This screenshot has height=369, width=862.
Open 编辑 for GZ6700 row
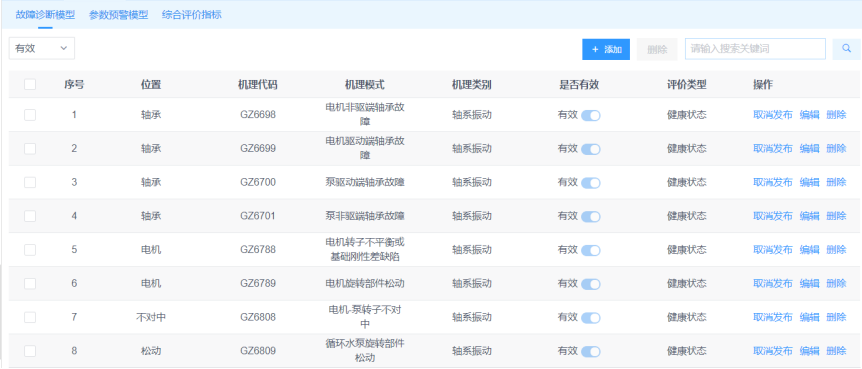[x=809, y=183]
